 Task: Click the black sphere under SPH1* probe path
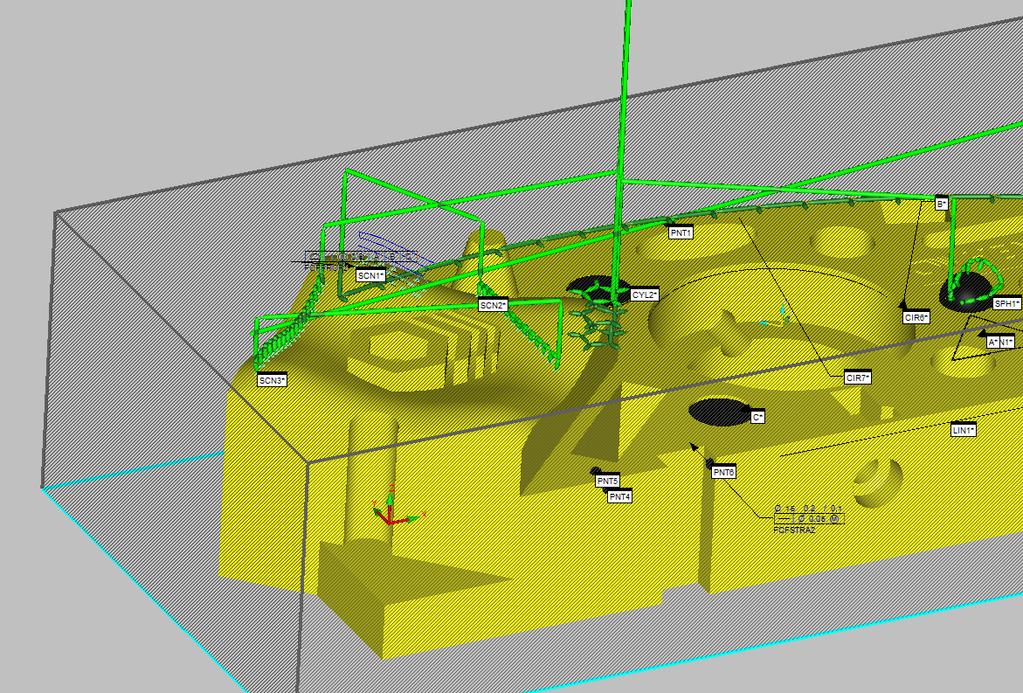click(968, 291)
